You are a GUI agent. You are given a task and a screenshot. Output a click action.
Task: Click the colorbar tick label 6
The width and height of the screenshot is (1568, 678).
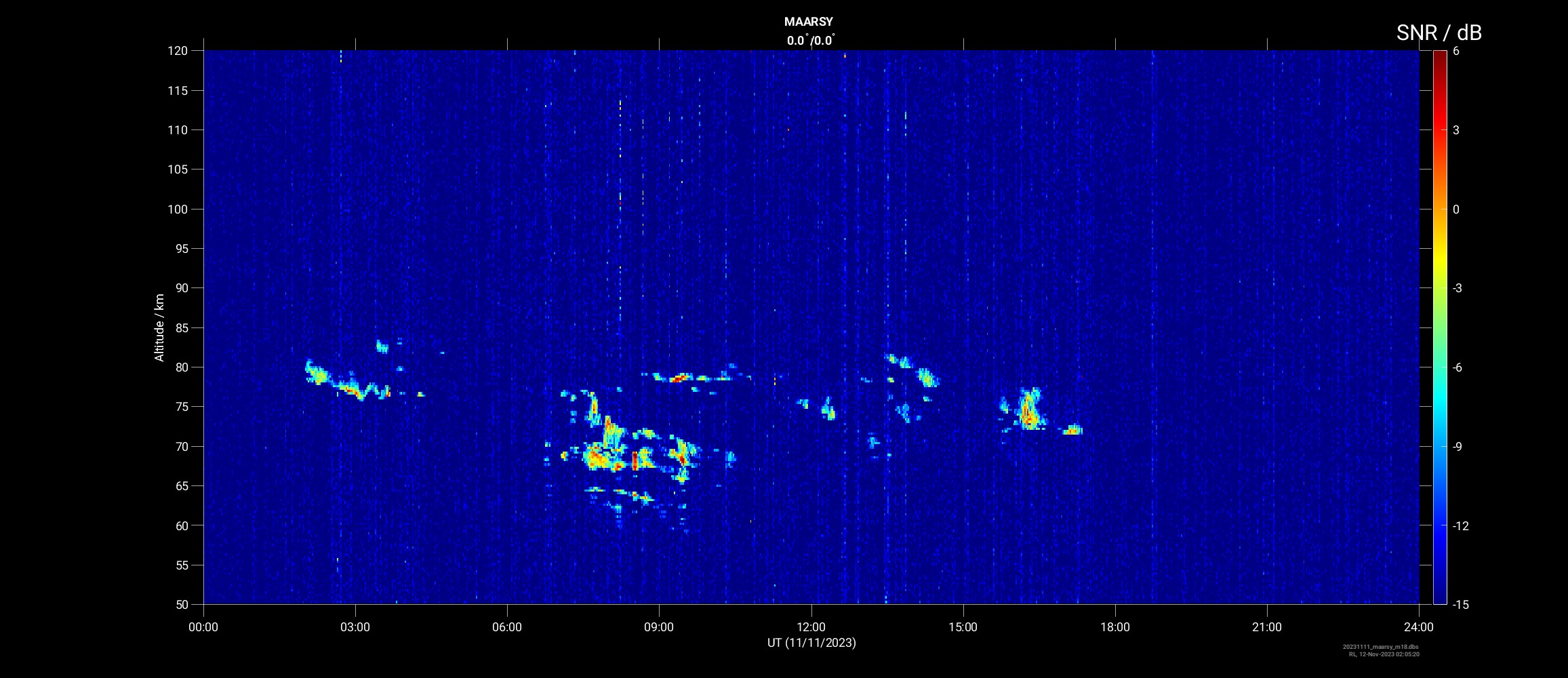coord(1455,51)
